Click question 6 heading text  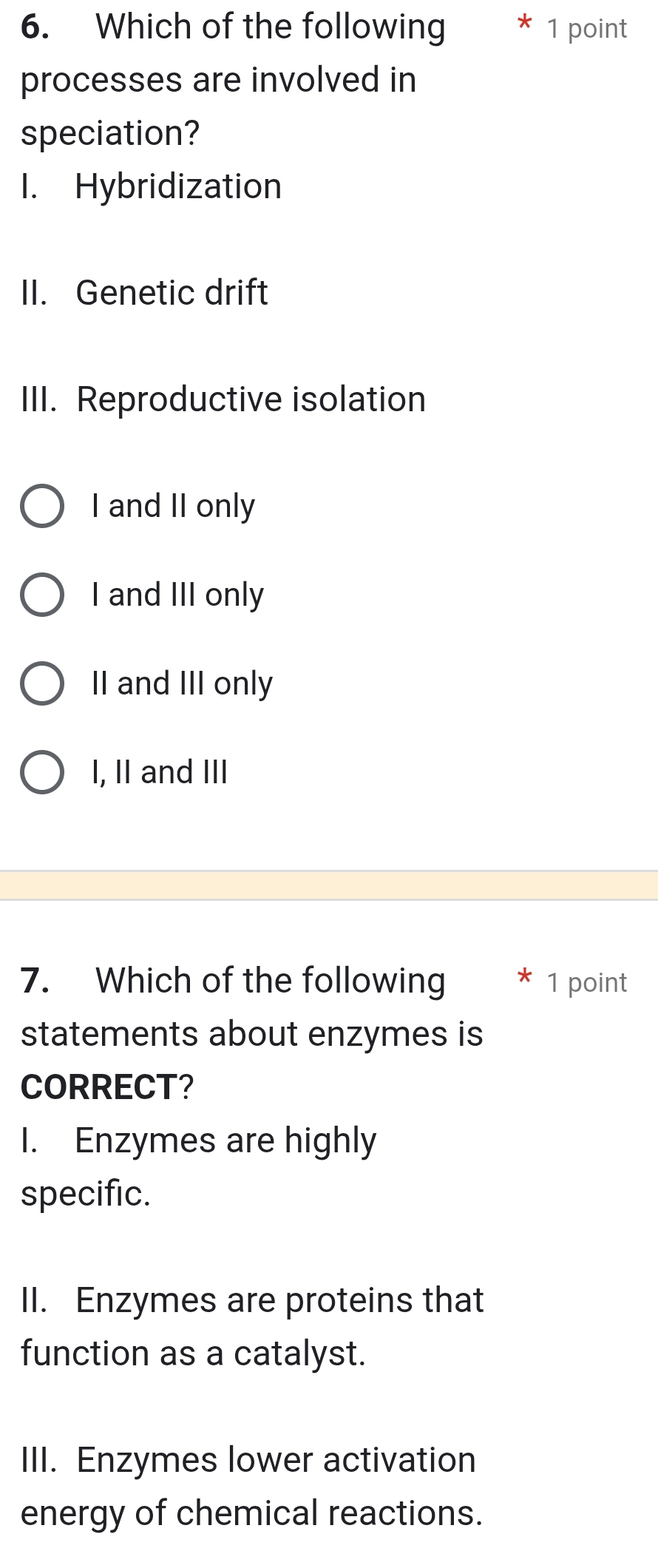[232, 27]
